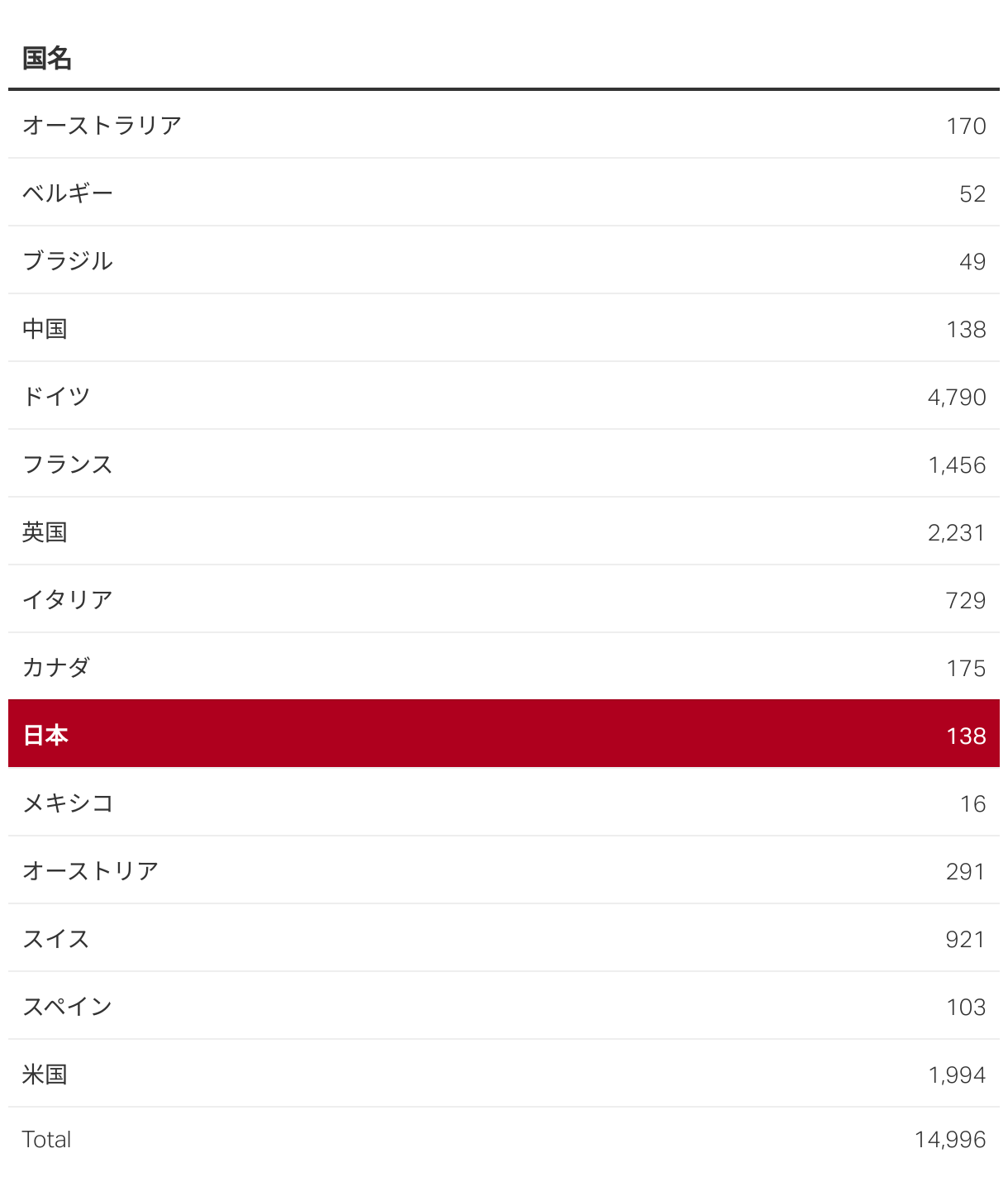The height and width of the screenshot is (1177, 1008).
Task: Click the value 4,790 for ドイツ
Action: [x=957, y=398]
